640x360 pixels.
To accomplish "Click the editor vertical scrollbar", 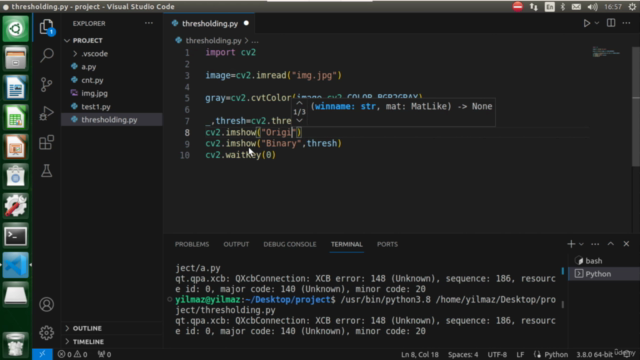I will pyautogui.click(x=636, y=106).
